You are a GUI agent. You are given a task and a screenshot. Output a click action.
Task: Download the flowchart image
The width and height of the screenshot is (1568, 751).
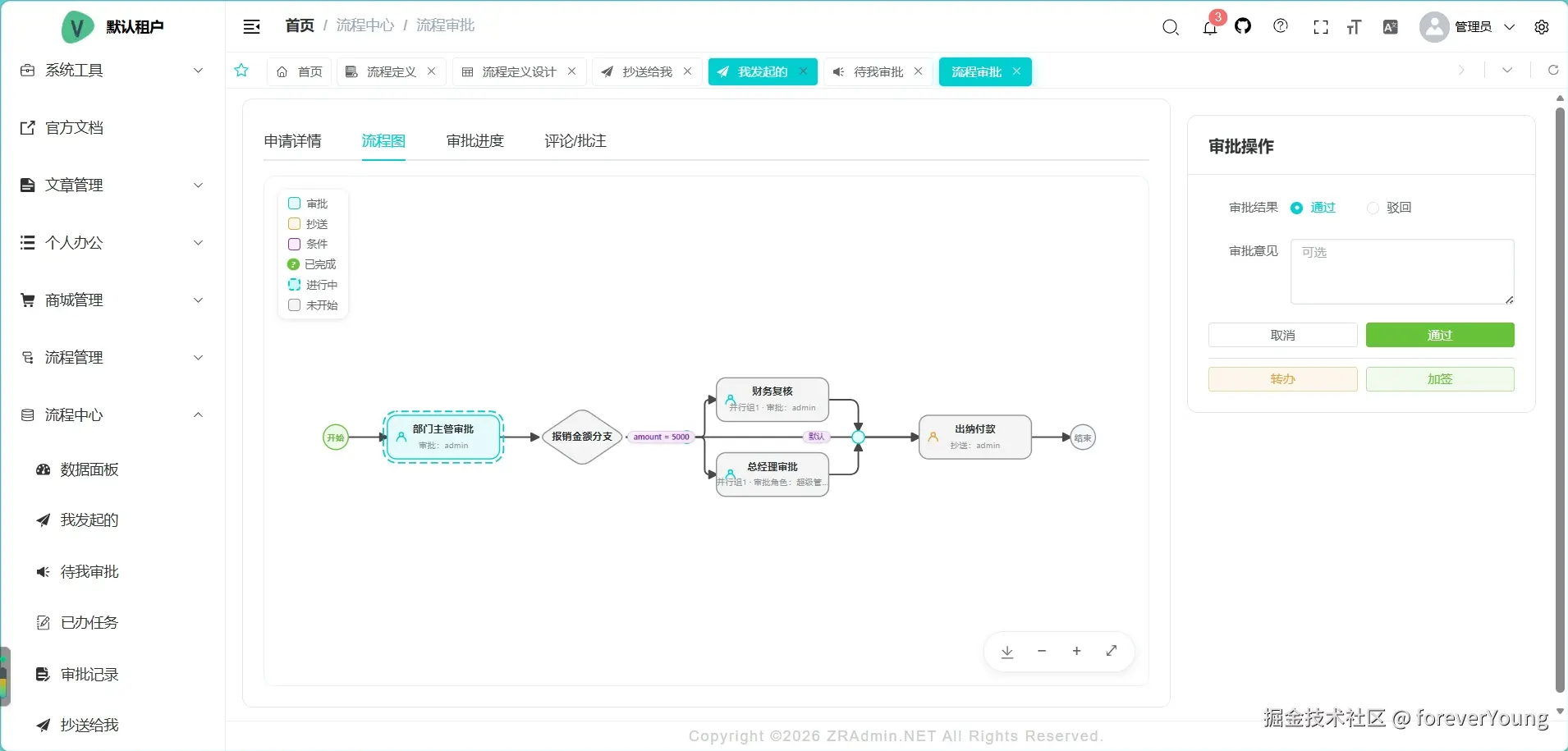[x=1007, y=652]
